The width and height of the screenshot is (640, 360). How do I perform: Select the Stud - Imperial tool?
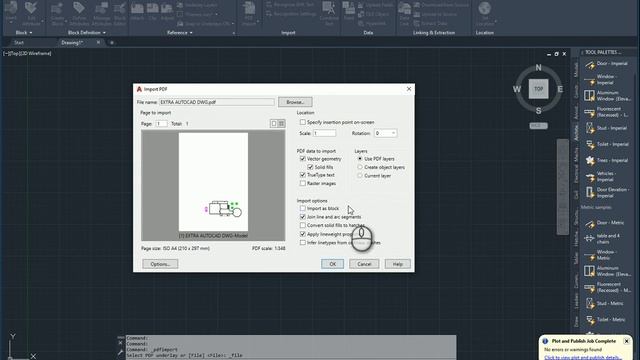[607, 128]
